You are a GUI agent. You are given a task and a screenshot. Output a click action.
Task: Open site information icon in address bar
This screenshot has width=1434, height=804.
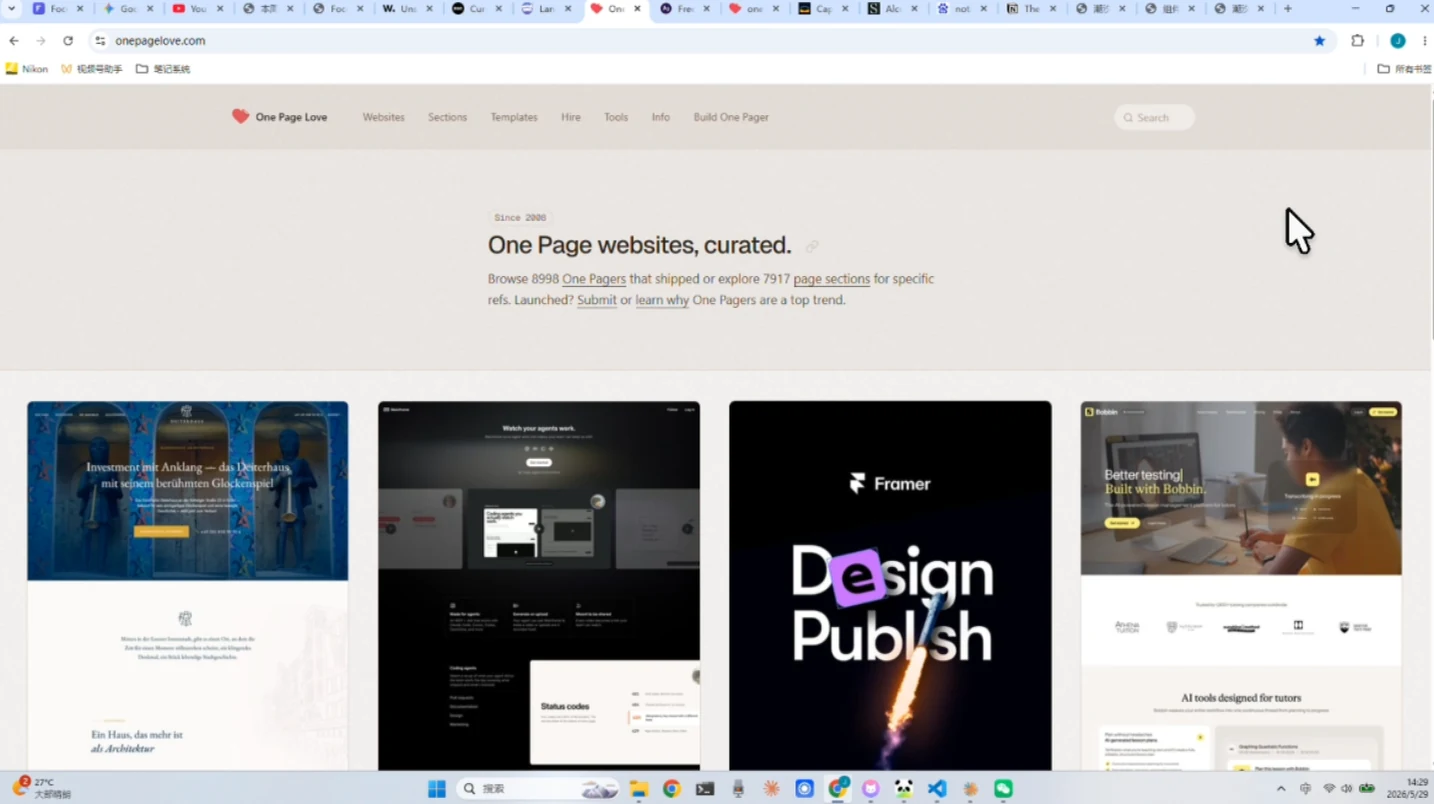99,41
